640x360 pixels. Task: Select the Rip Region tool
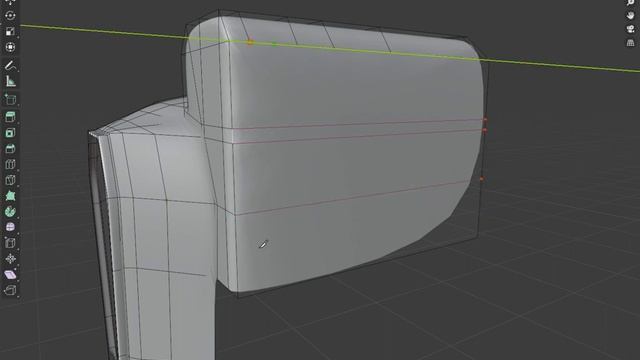pos(10,290)
